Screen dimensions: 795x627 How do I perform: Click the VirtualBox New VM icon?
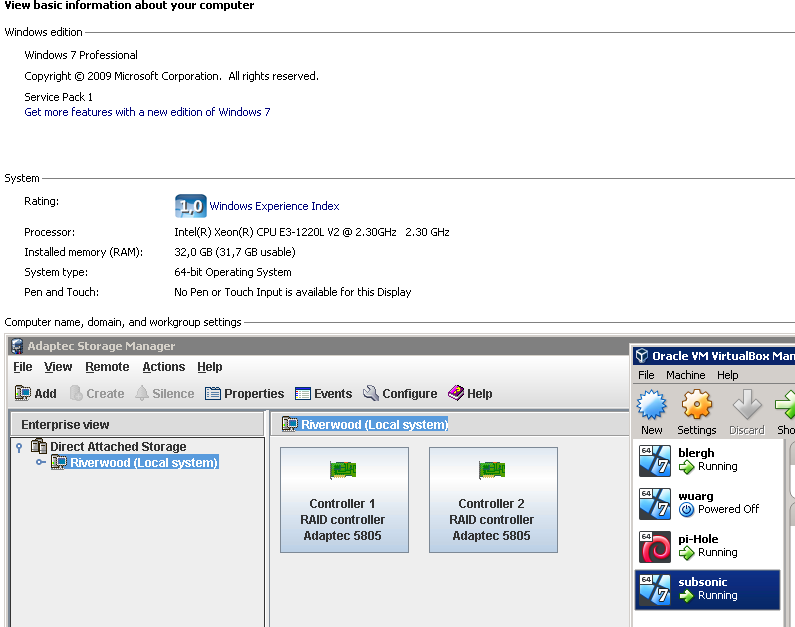(652, 404)
